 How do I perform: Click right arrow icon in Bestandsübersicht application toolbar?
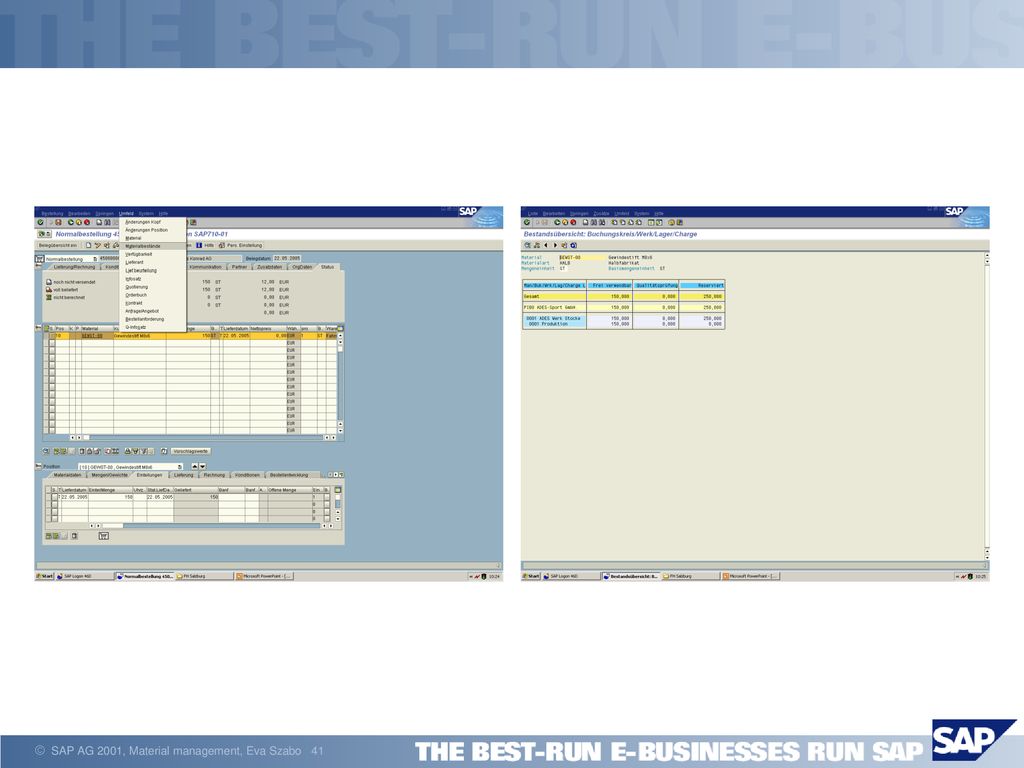555,246
